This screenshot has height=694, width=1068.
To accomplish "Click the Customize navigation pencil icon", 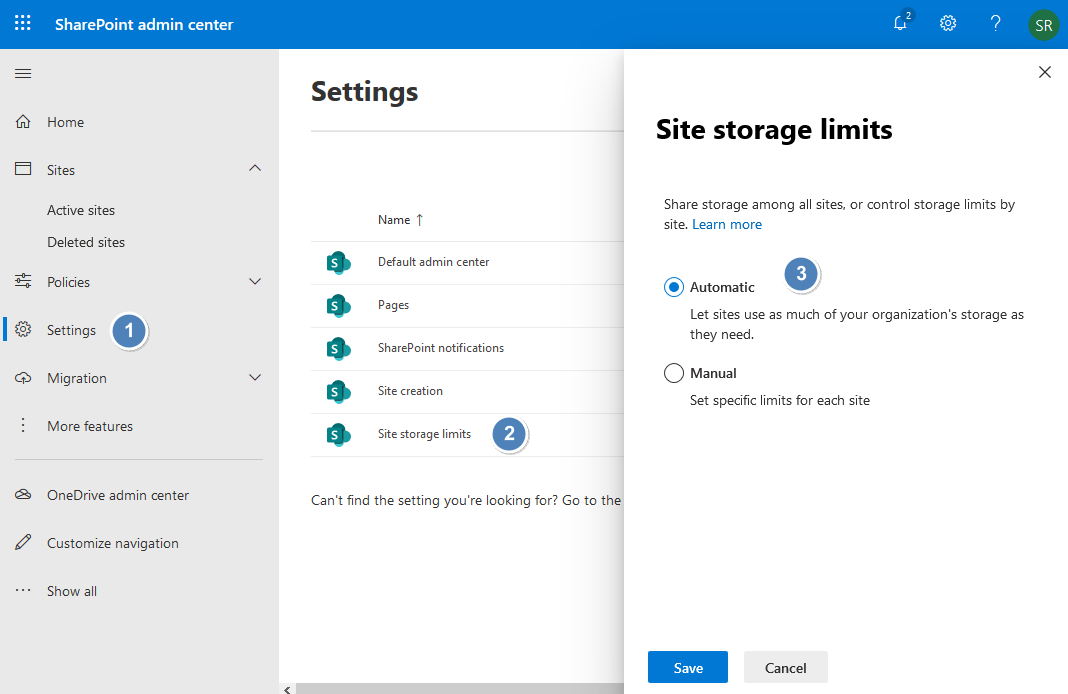I will click(23, 542).
